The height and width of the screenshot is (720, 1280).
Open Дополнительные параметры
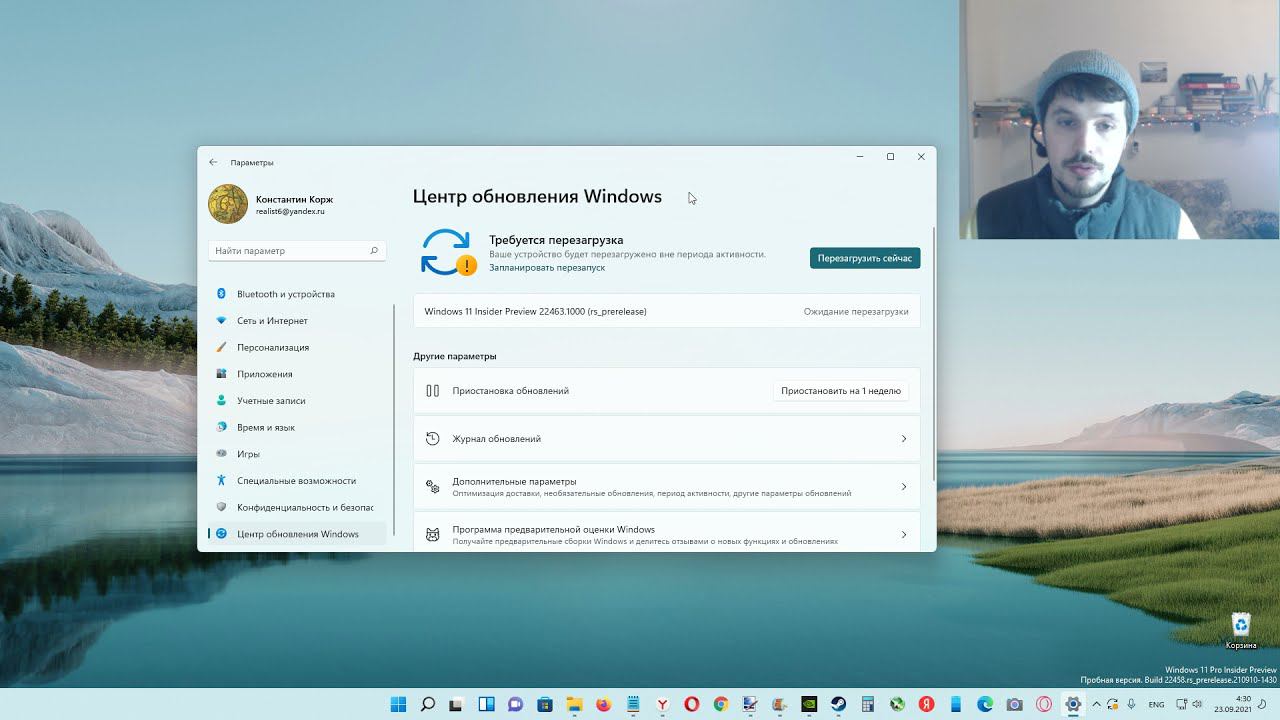pyautogui.click(x=666, y=487)
